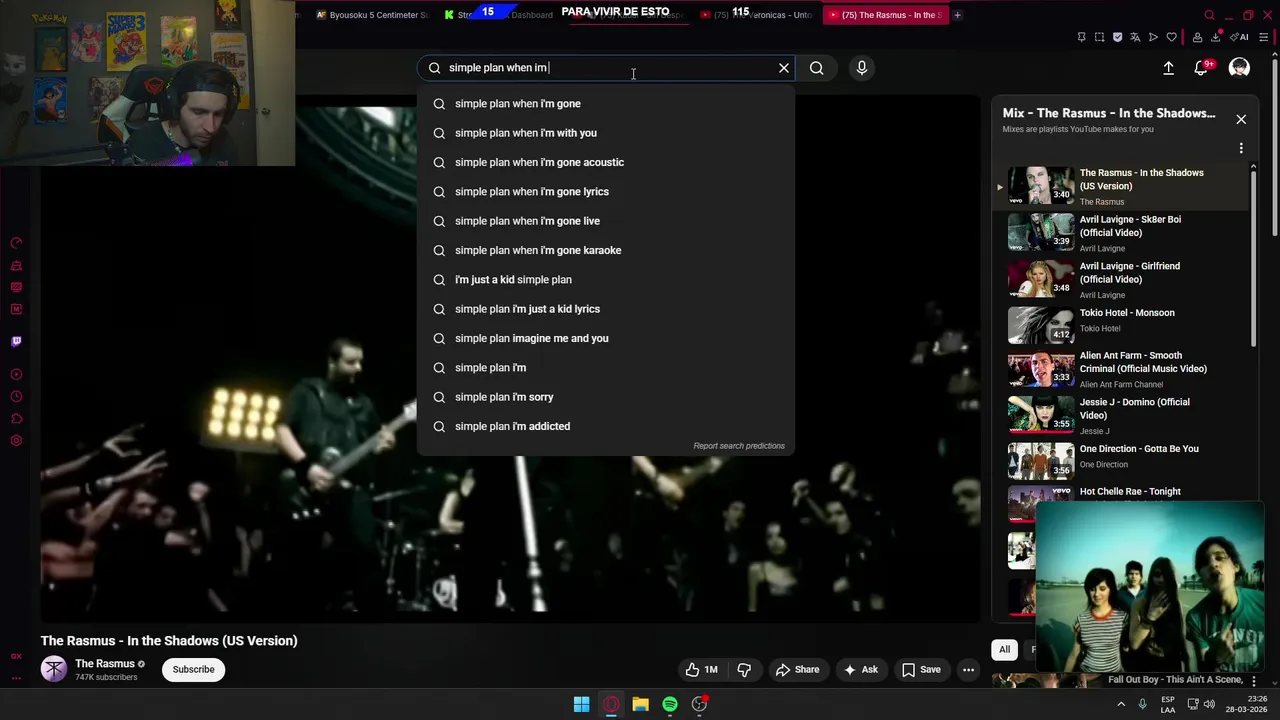
Task: Close the Mix playlist panel
Action: click(1241, 119)
